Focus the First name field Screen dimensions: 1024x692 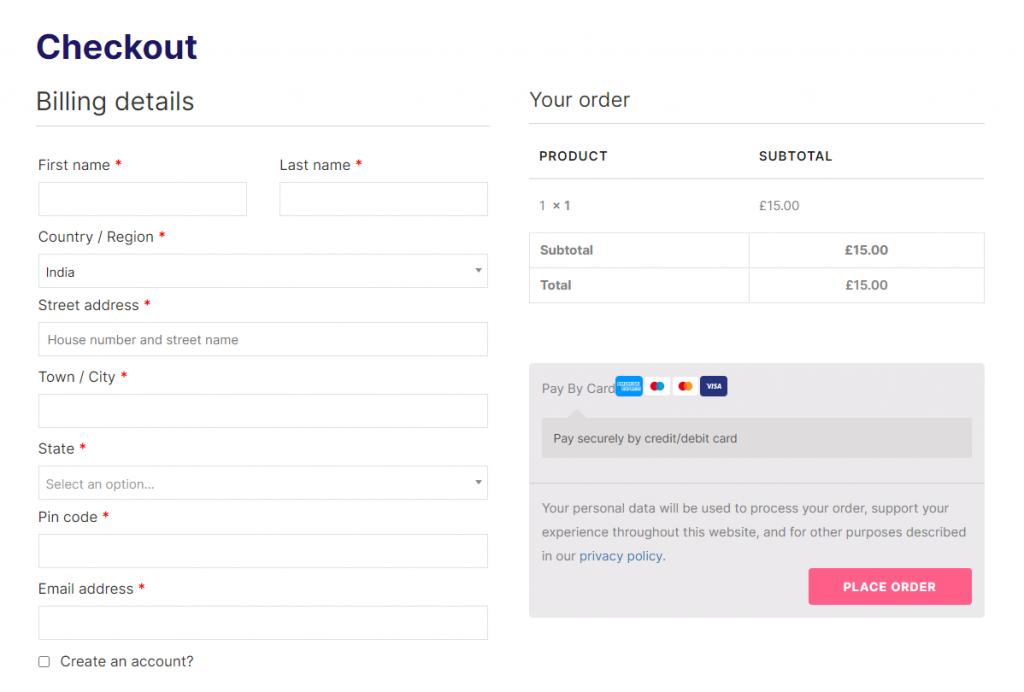click(142, 199)
